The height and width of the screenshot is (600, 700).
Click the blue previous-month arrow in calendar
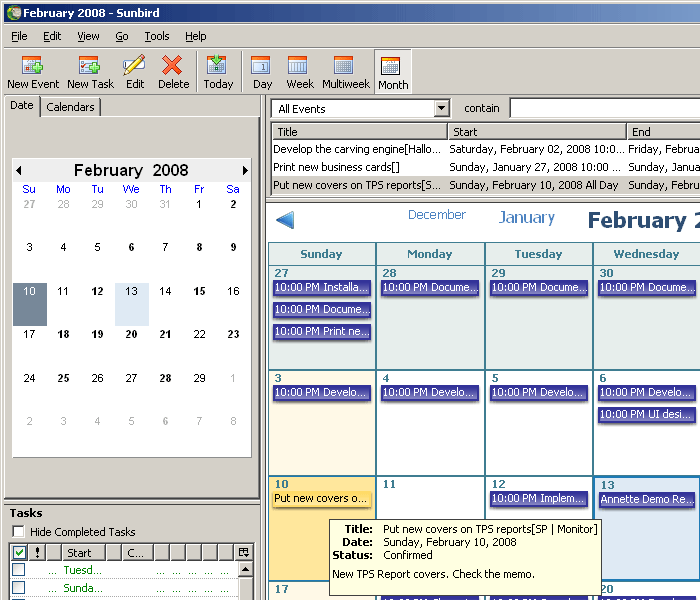point(285,220)
